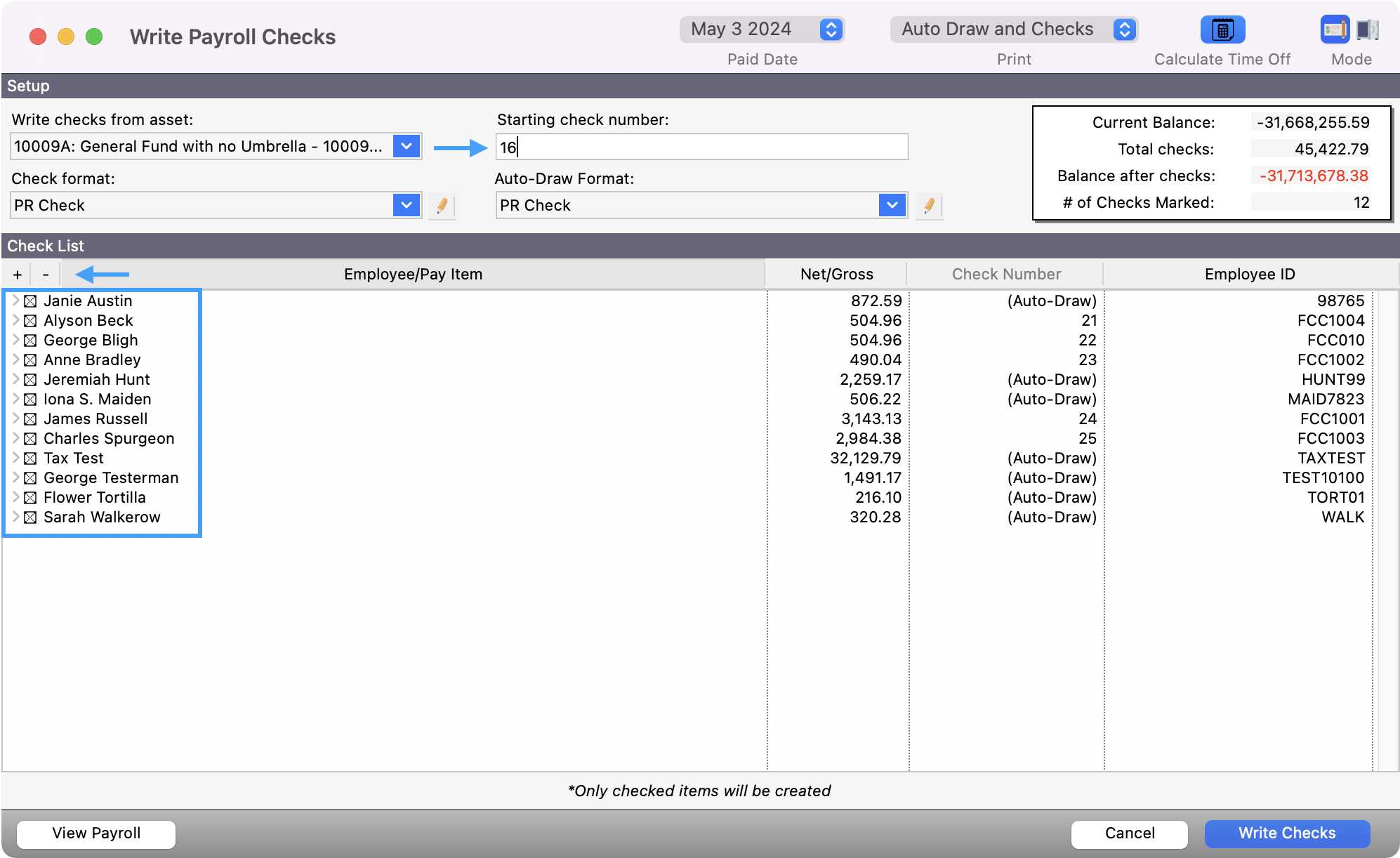The height and width of the screenshot is (858, 1400).
Task: Click the Calculate Time Off calculator icon
Action: coord(1222,30)
